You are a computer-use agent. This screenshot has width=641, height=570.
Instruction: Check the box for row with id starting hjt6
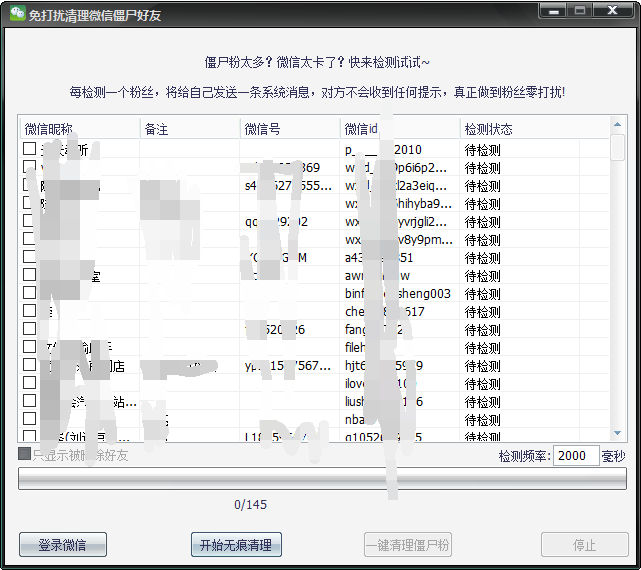(29, 364)
